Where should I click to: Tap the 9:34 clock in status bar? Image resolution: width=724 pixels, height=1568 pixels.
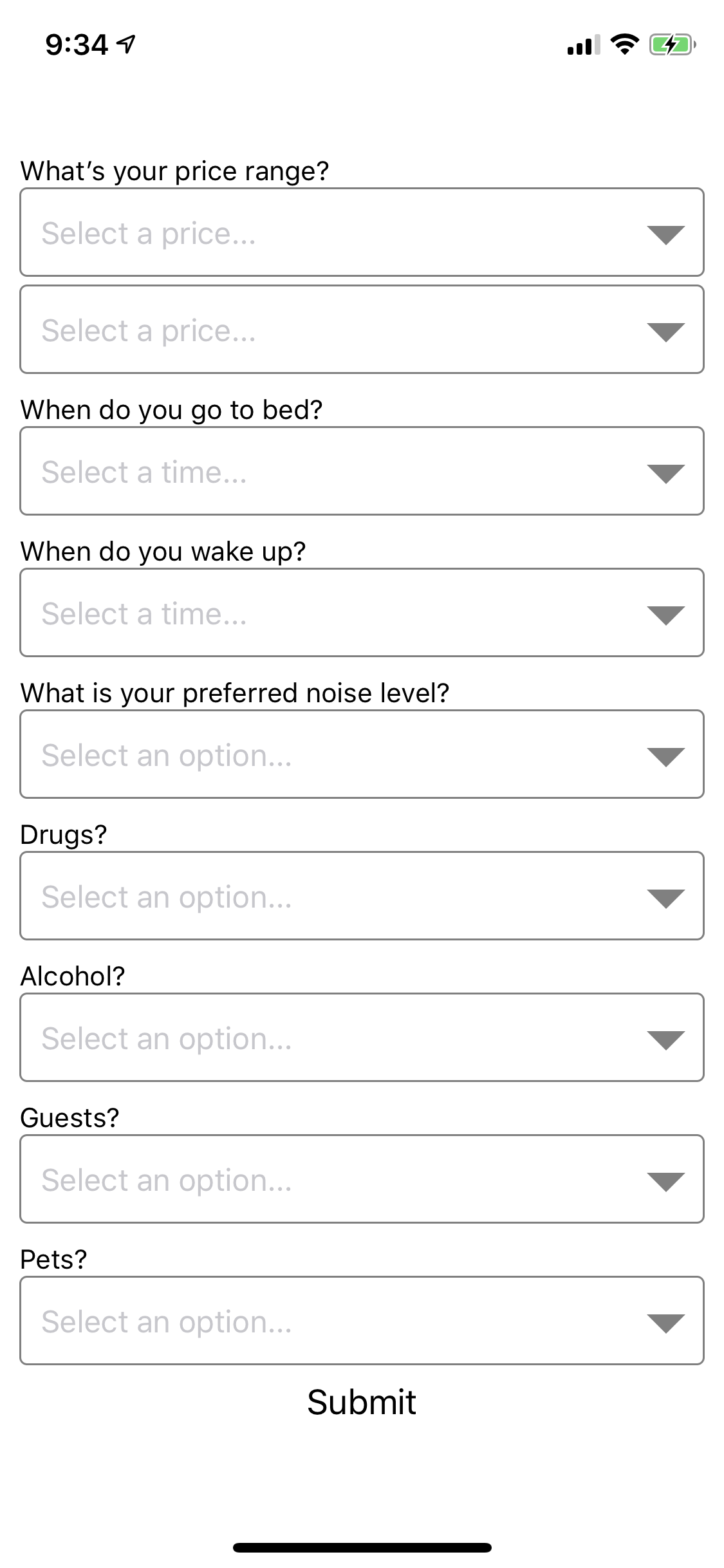pos(77,45)
